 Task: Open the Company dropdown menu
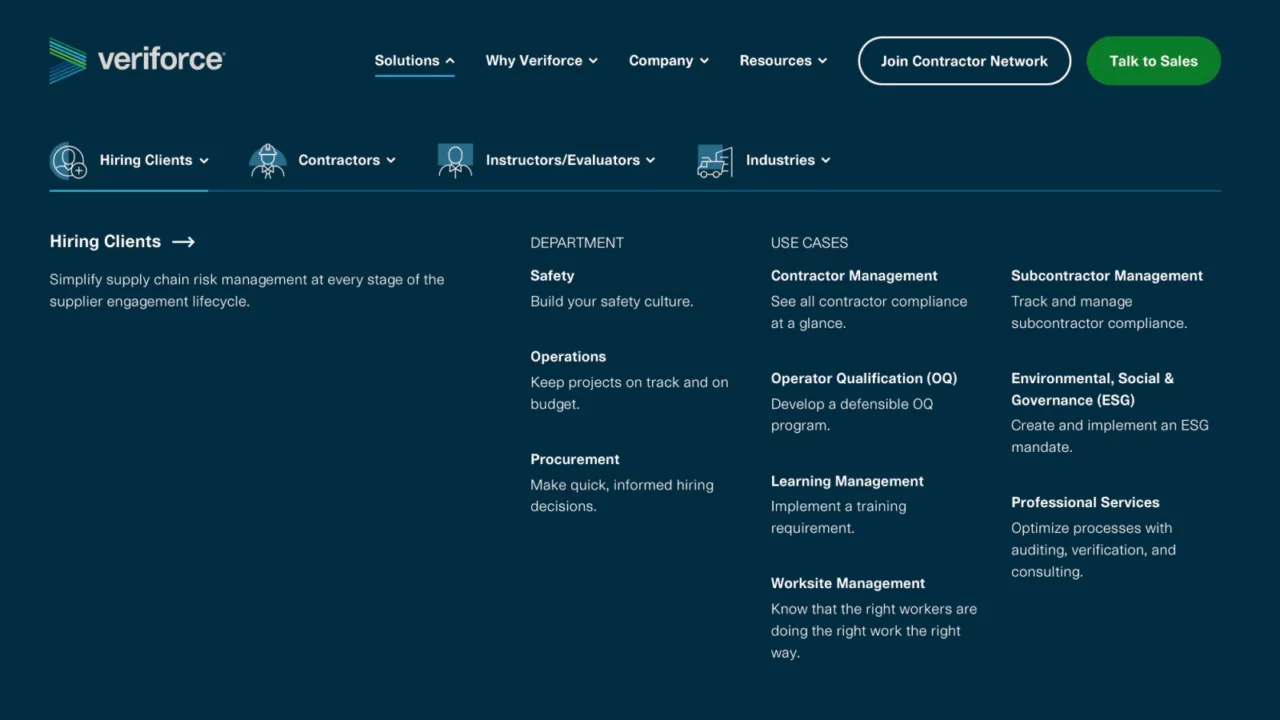(668, 61)
